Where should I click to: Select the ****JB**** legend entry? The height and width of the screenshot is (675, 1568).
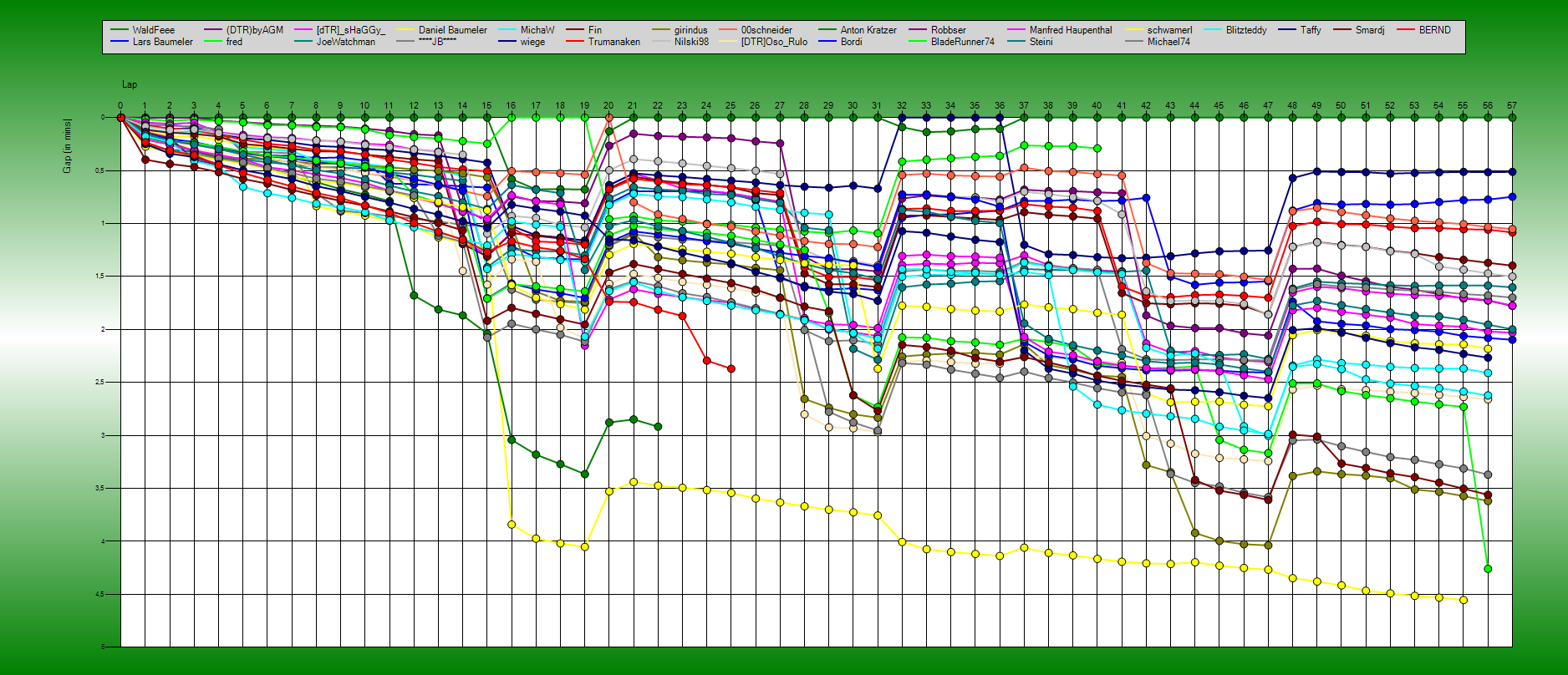(x=437, y=42)
